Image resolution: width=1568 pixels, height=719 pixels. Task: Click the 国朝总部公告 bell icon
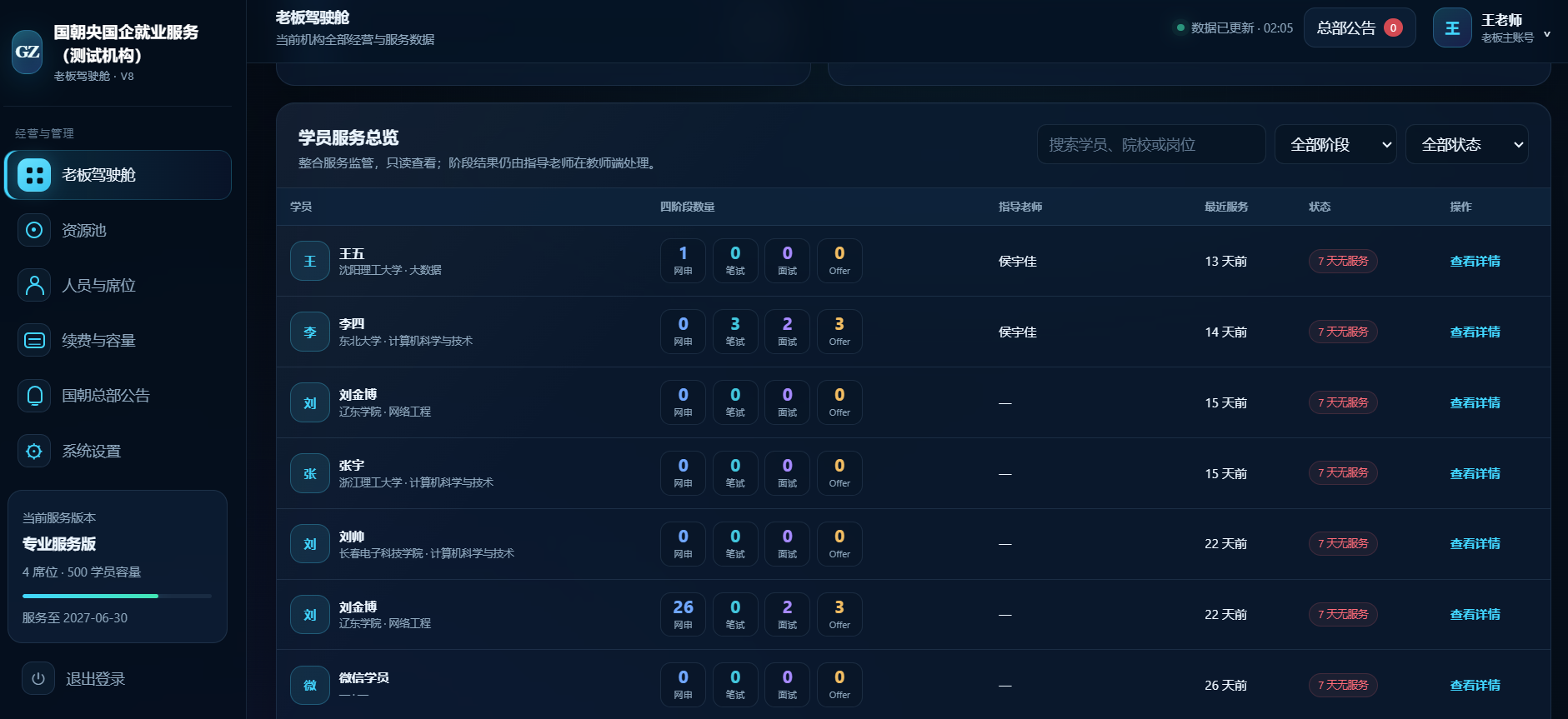[34, 395]
